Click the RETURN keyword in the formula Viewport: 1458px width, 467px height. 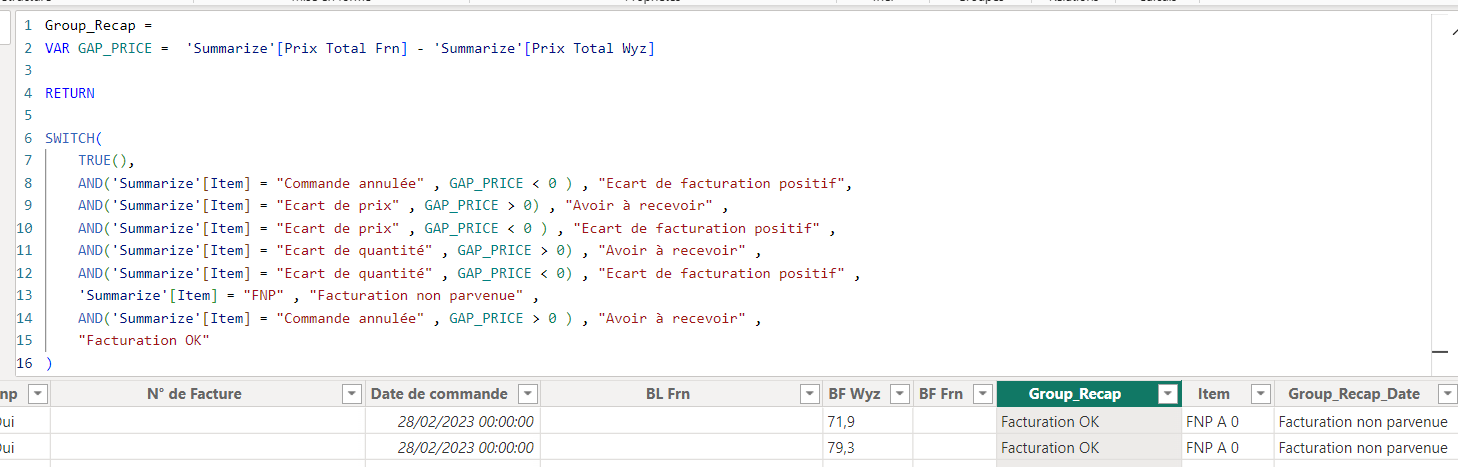click(70, 93)
